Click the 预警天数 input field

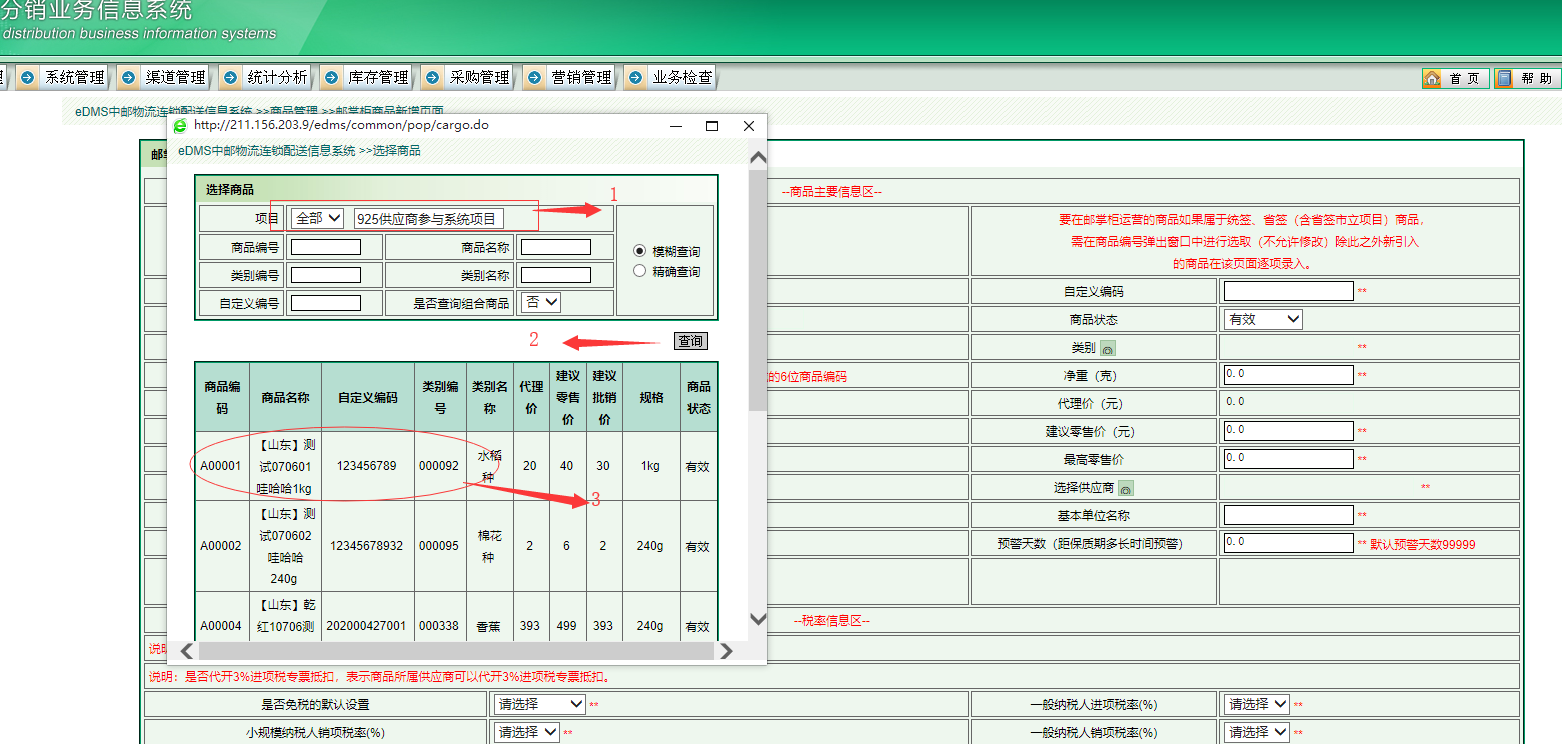point(1289,543)
